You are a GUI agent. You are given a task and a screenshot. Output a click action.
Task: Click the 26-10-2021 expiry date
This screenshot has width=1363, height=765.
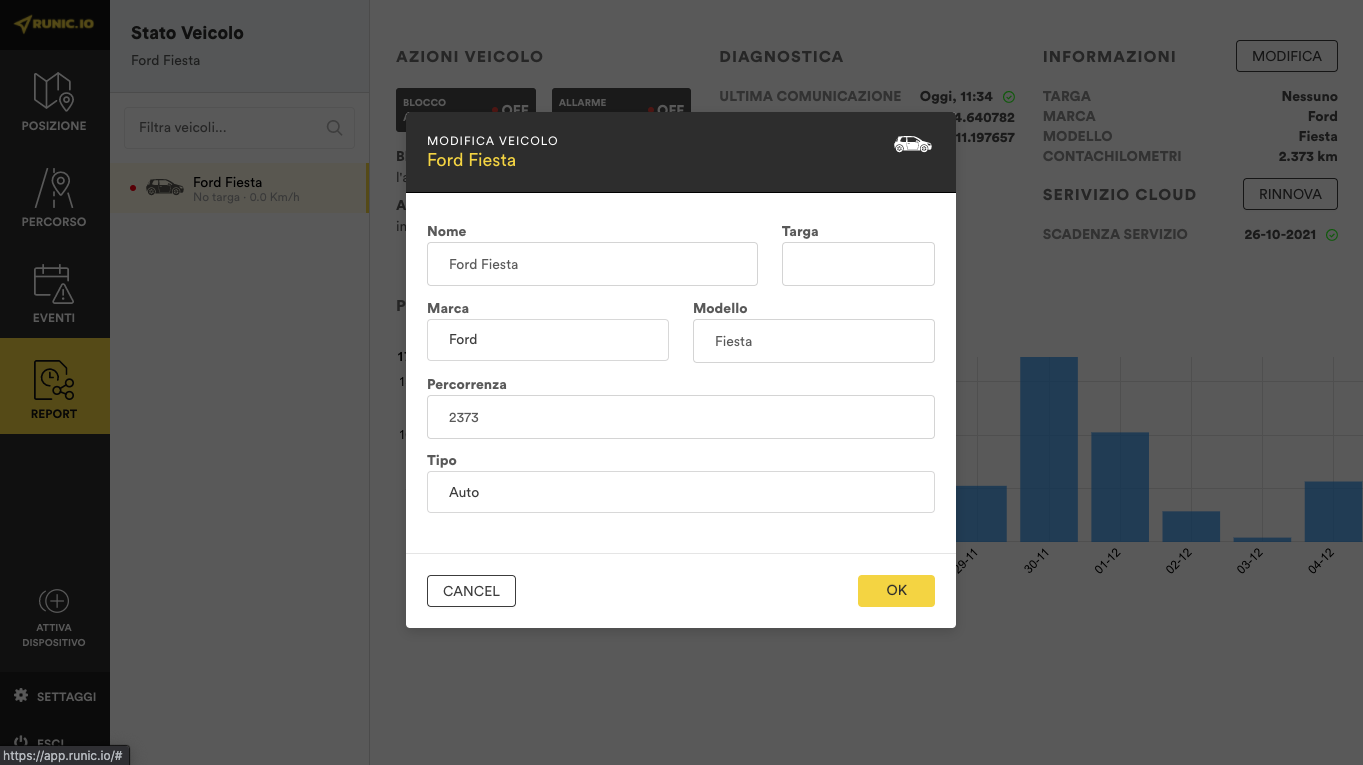(1281, 235)
